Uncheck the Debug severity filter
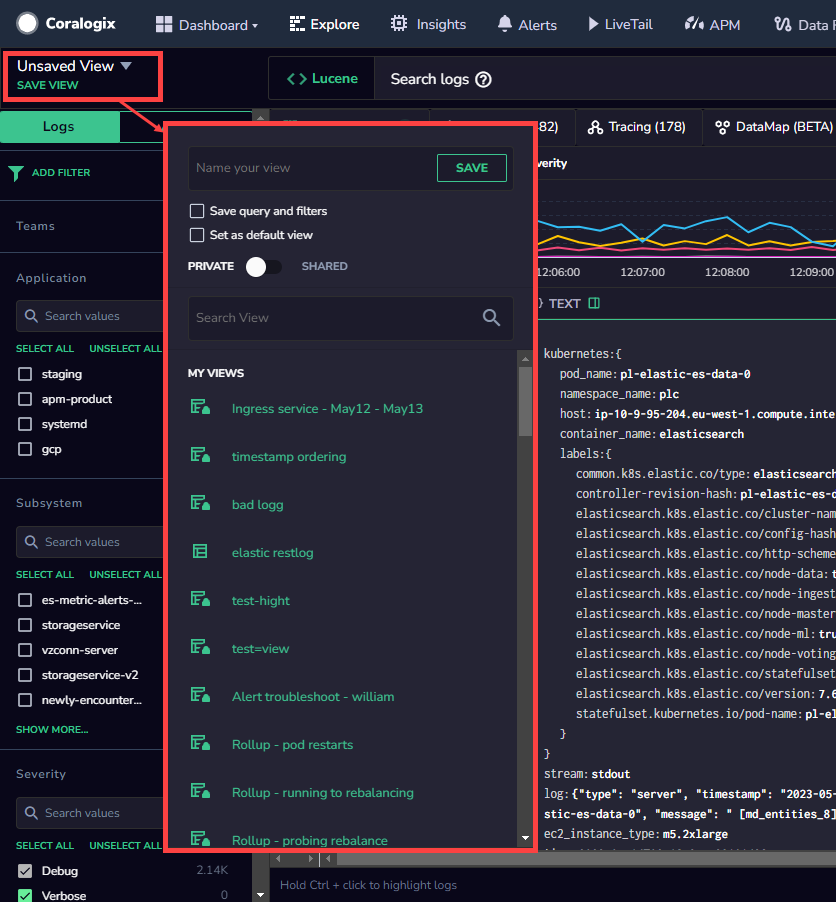This screenshot has width=836, height=902. [25, 870]
